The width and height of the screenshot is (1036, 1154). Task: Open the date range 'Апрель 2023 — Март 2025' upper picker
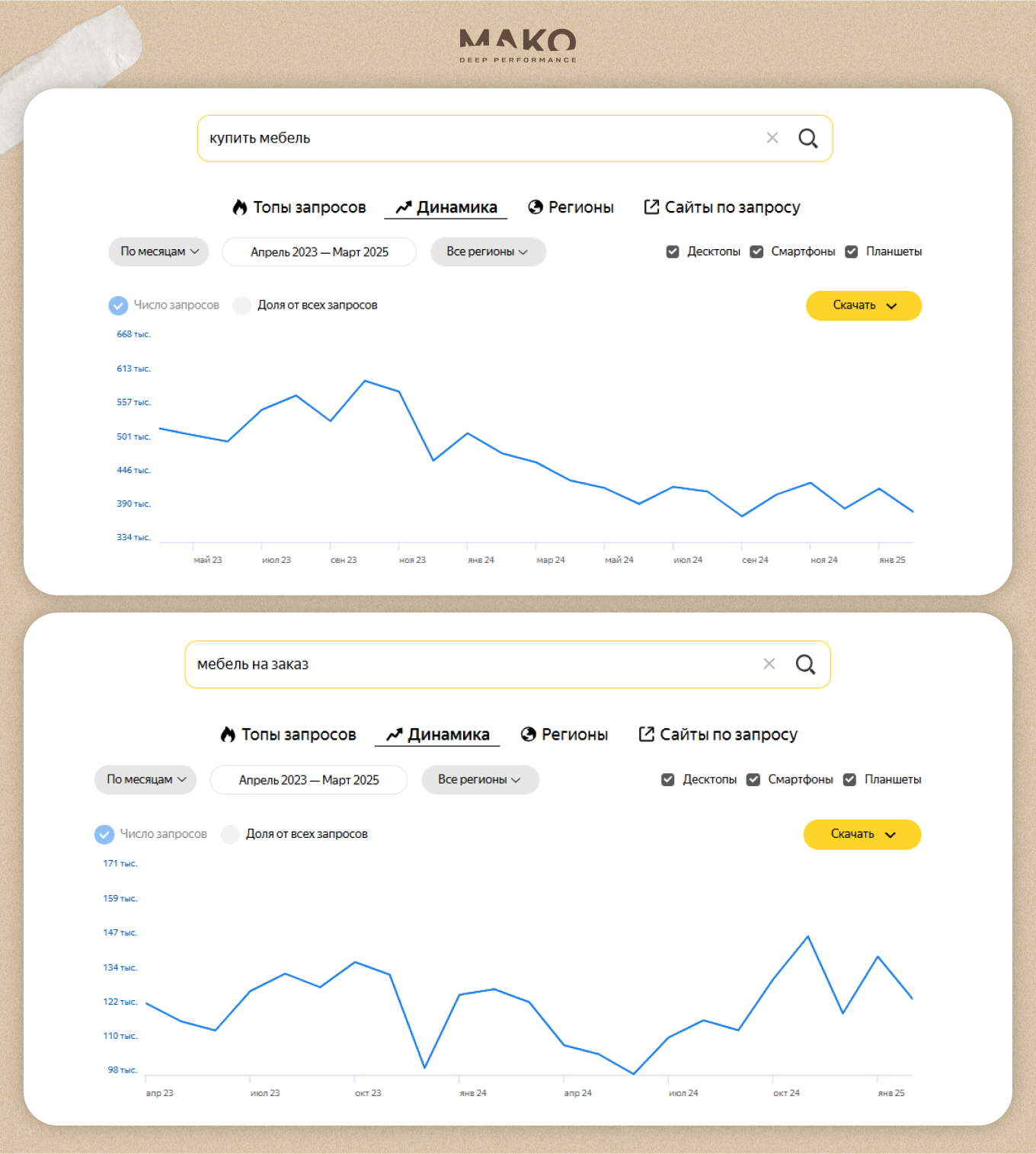point(319,252)
